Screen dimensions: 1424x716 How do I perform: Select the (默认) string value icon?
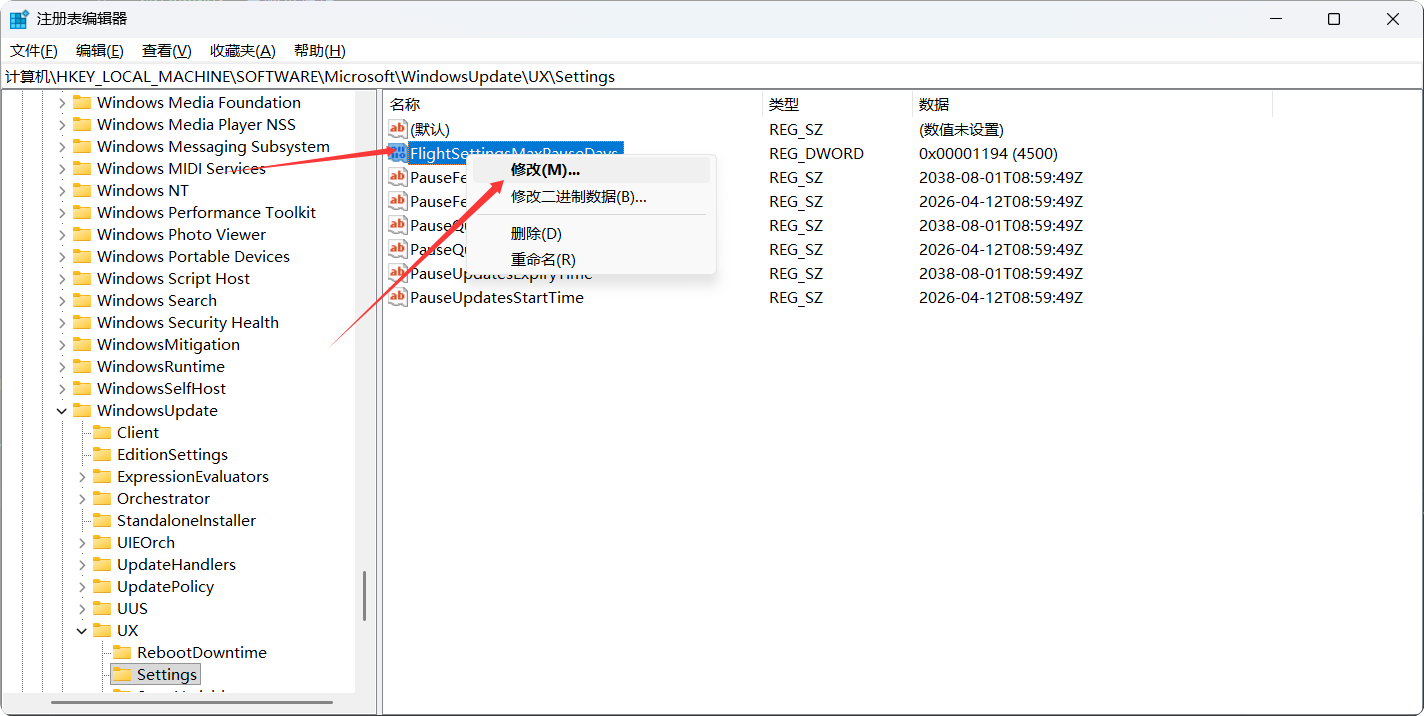click(x=397, y=130)
